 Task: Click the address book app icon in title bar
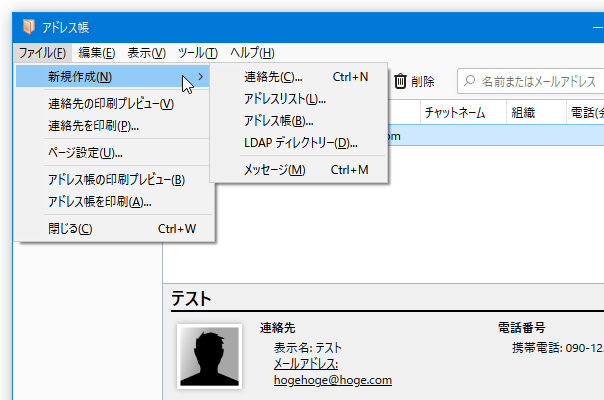(29, 27)
